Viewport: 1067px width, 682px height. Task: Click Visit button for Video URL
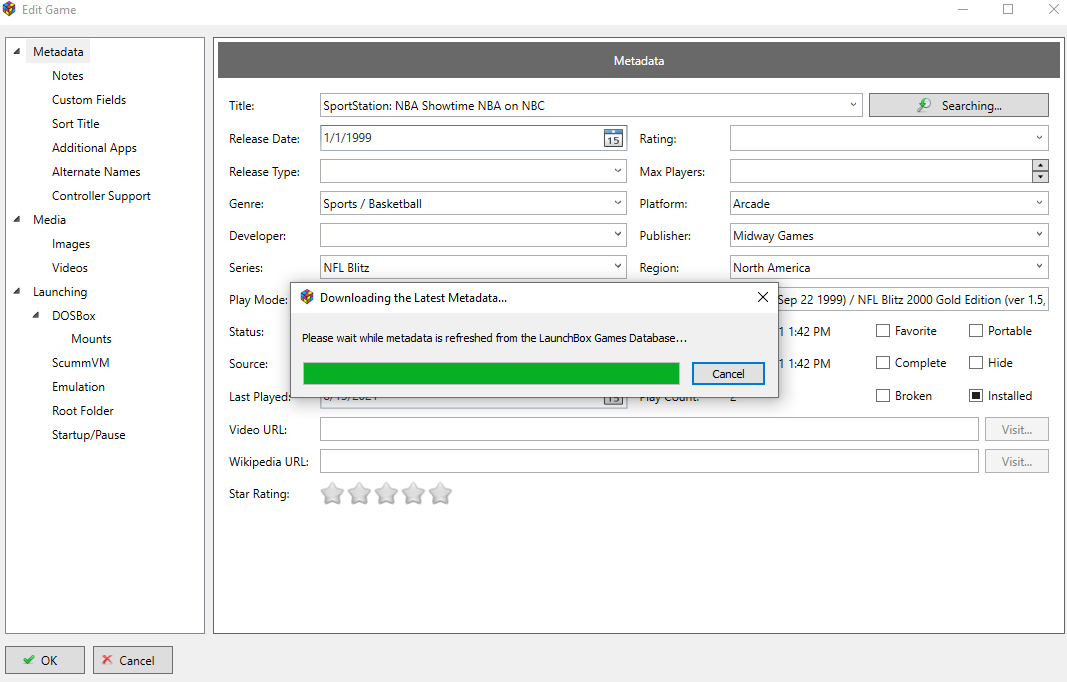coord(1017,429)
